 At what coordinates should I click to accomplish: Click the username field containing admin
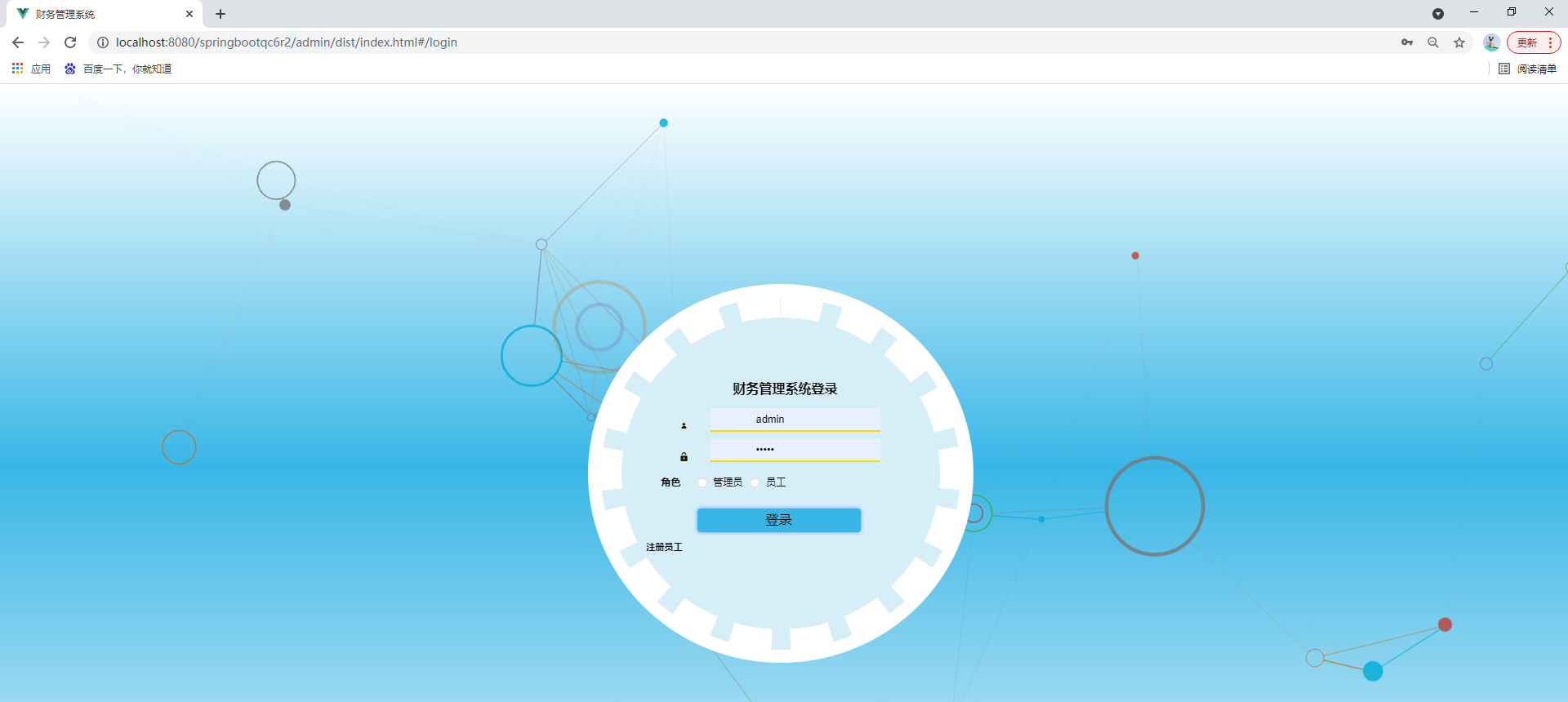coord(795,419)
